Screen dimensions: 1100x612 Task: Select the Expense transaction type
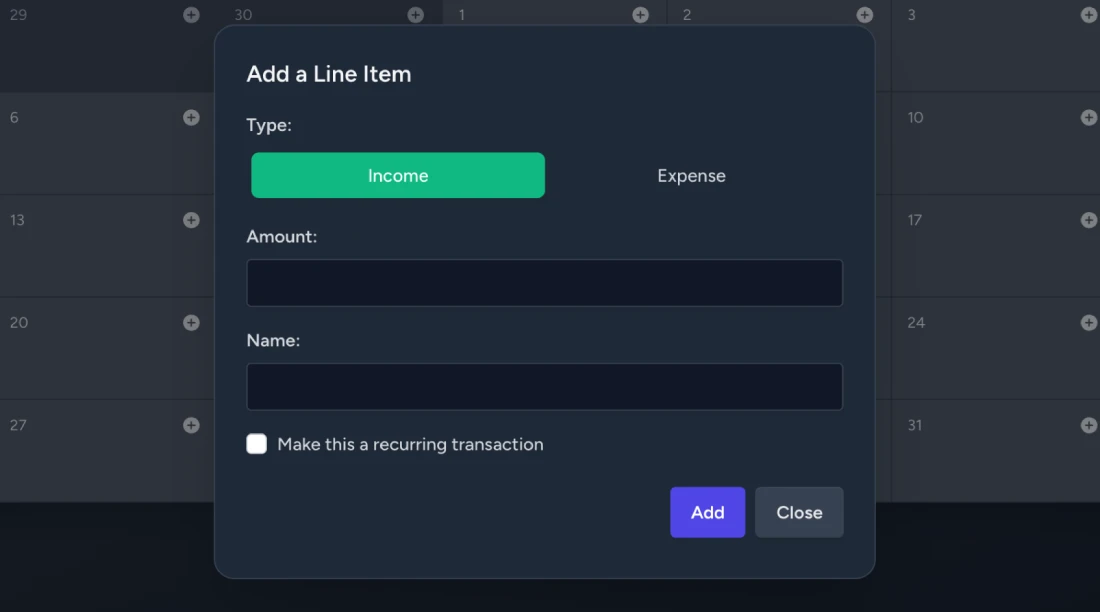coord(691,175)
